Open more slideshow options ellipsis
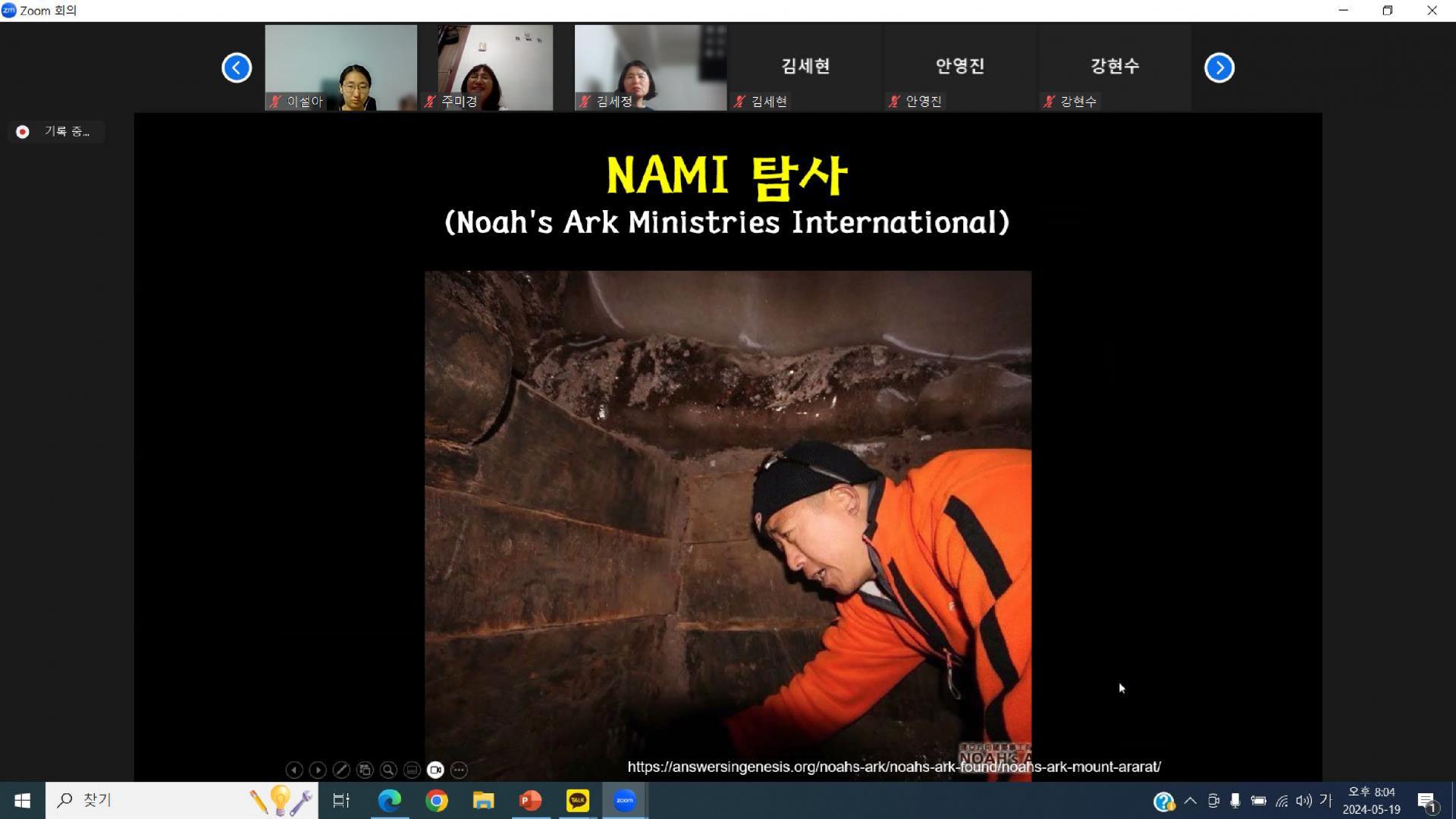 click(459, 770)
